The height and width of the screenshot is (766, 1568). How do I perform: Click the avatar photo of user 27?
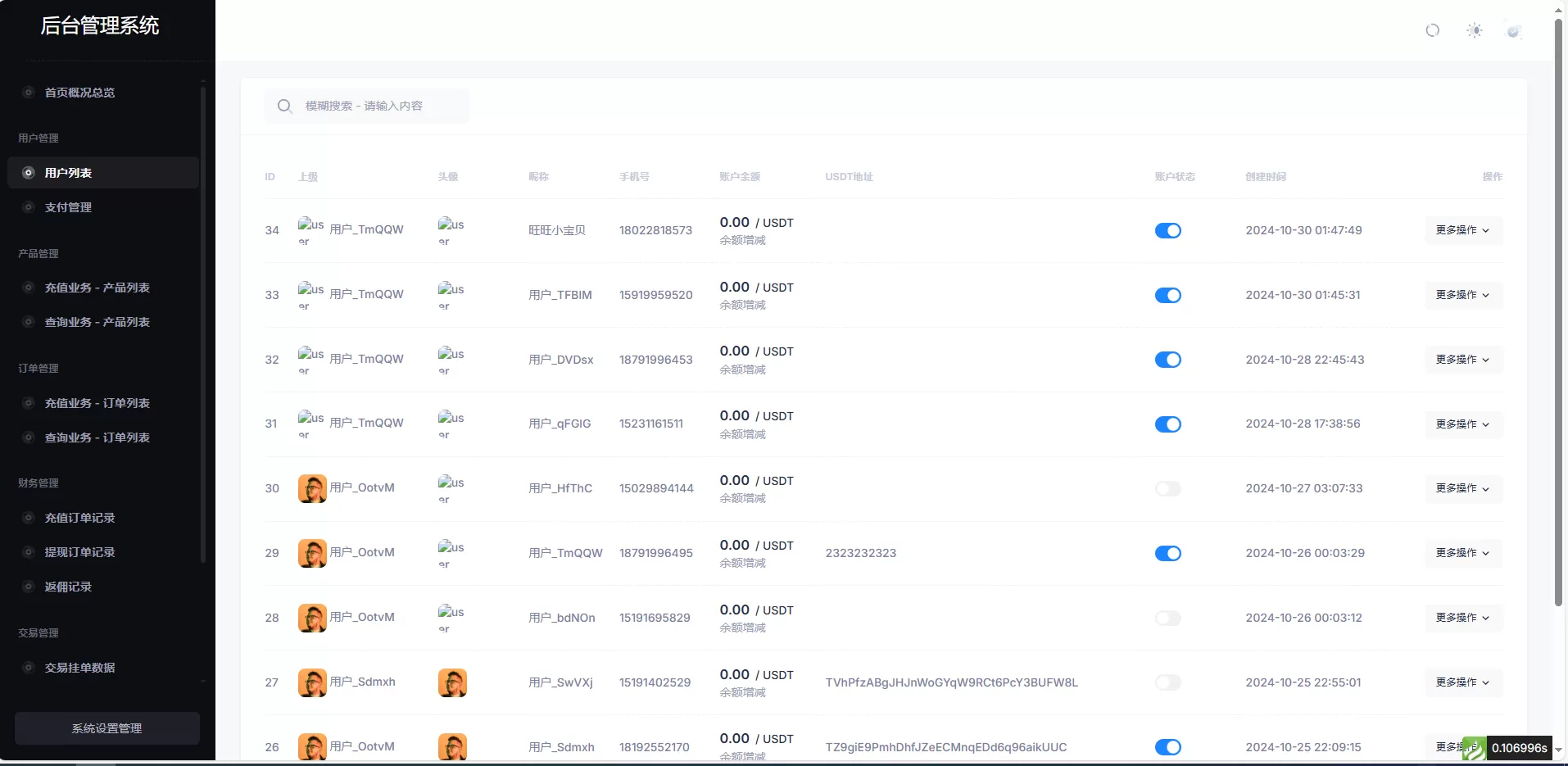pos(452,682)
